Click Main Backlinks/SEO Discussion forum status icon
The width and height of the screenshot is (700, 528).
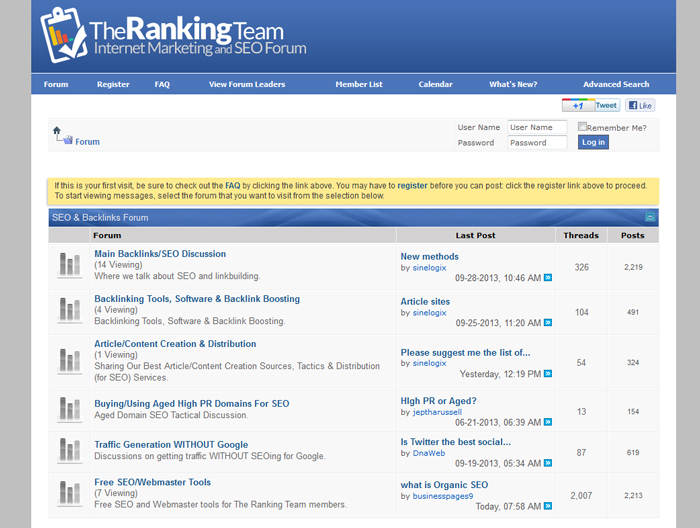click(x=69, y=264)
